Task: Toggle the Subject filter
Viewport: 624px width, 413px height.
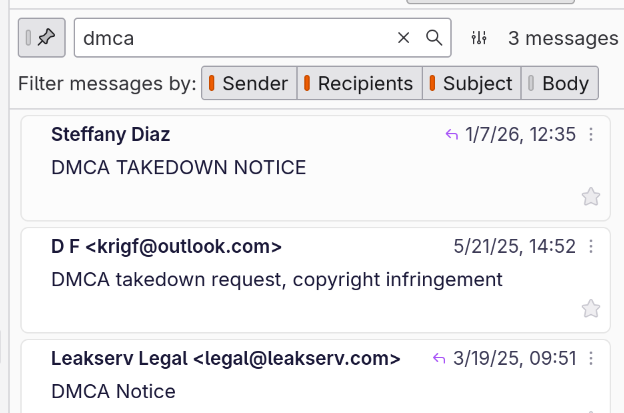Action: coord(471,84)
